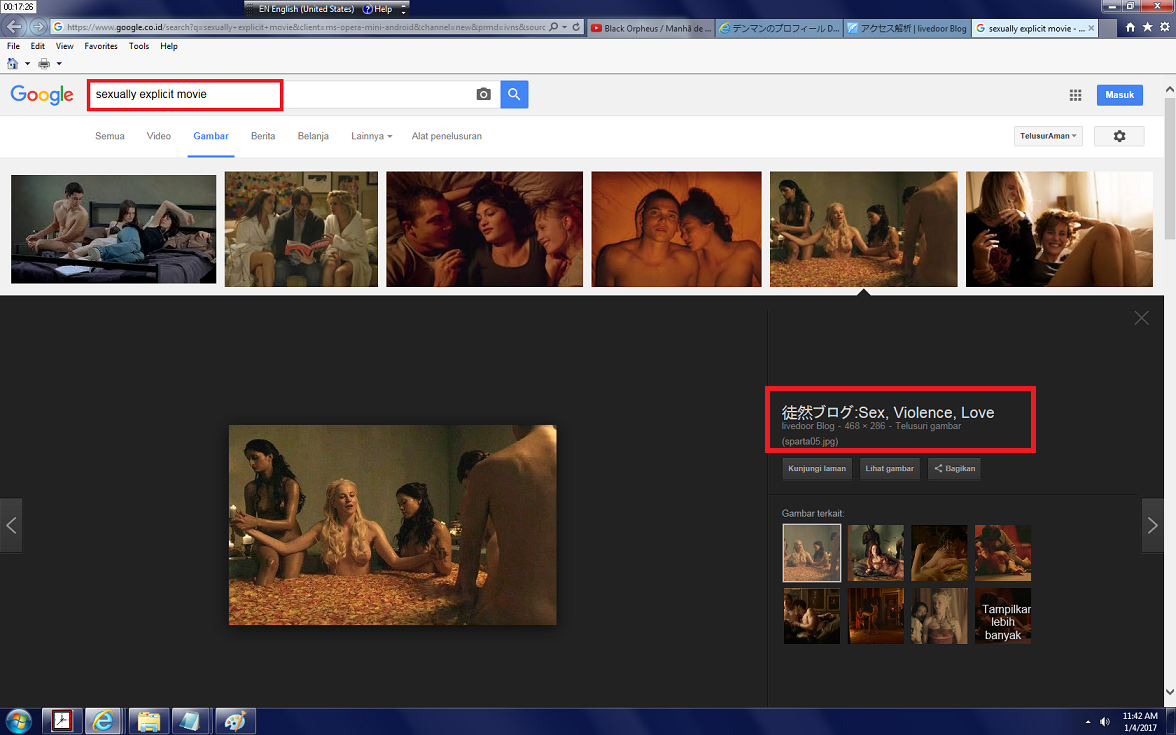This screenshot has width=1176, height=735.
Task: Close the 'sexually explicit movie' browser tab
Action: pyautogui.click(x=1091, y=28)
